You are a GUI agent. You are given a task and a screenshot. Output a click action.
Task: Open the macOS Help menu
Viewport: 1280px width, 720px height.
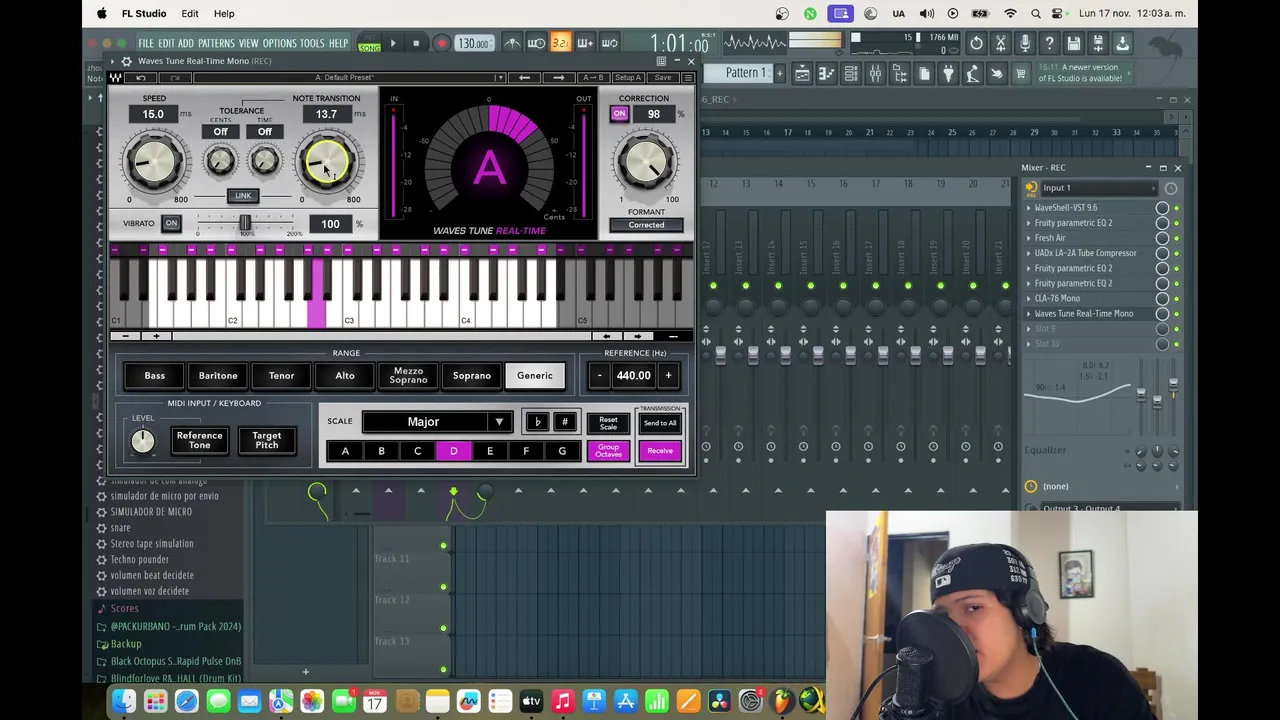[x=224, y=13]
